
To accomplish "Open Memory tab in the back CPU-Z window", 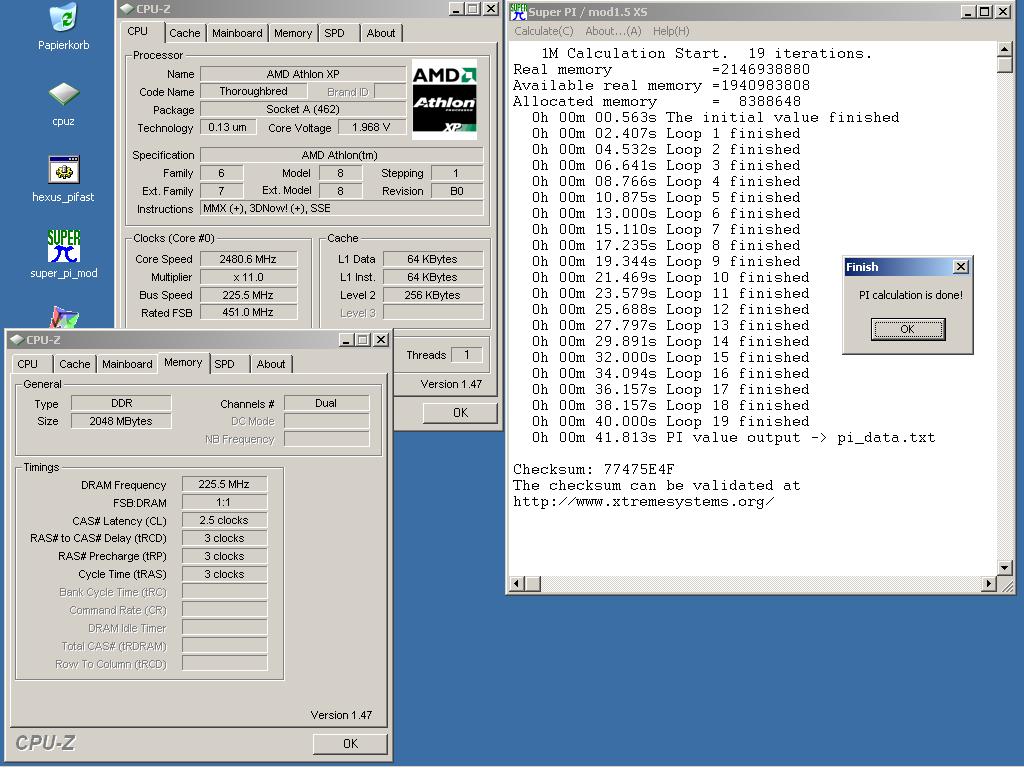I will [293, 33].
